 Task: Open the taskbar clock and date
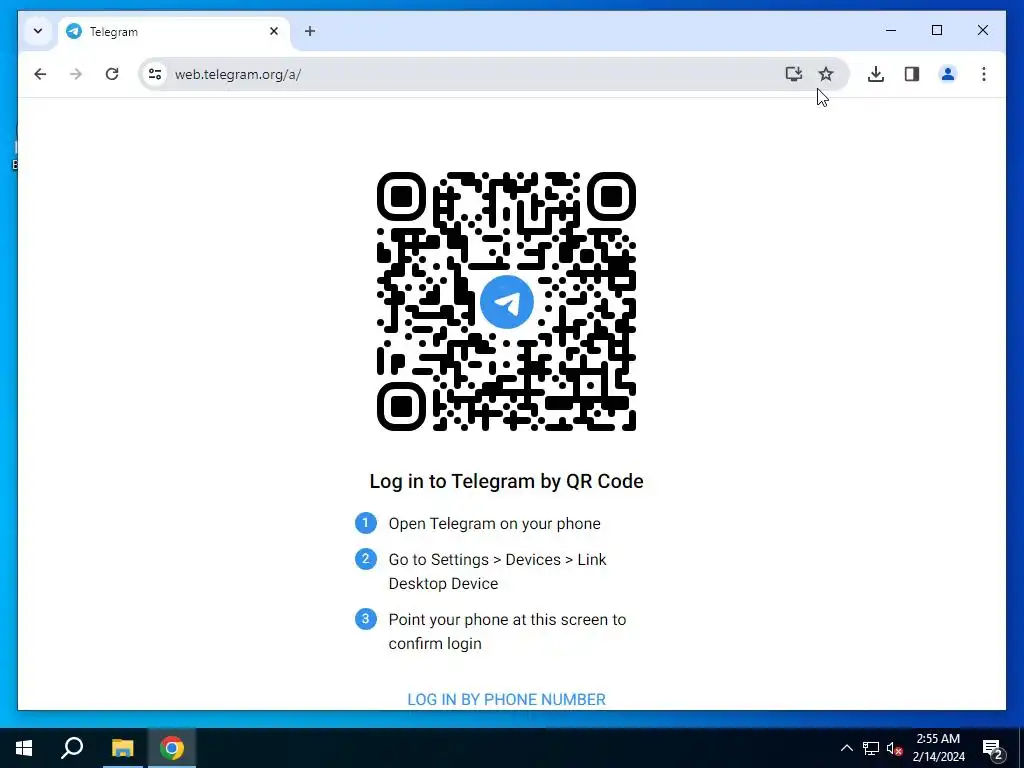pos(938,748)
